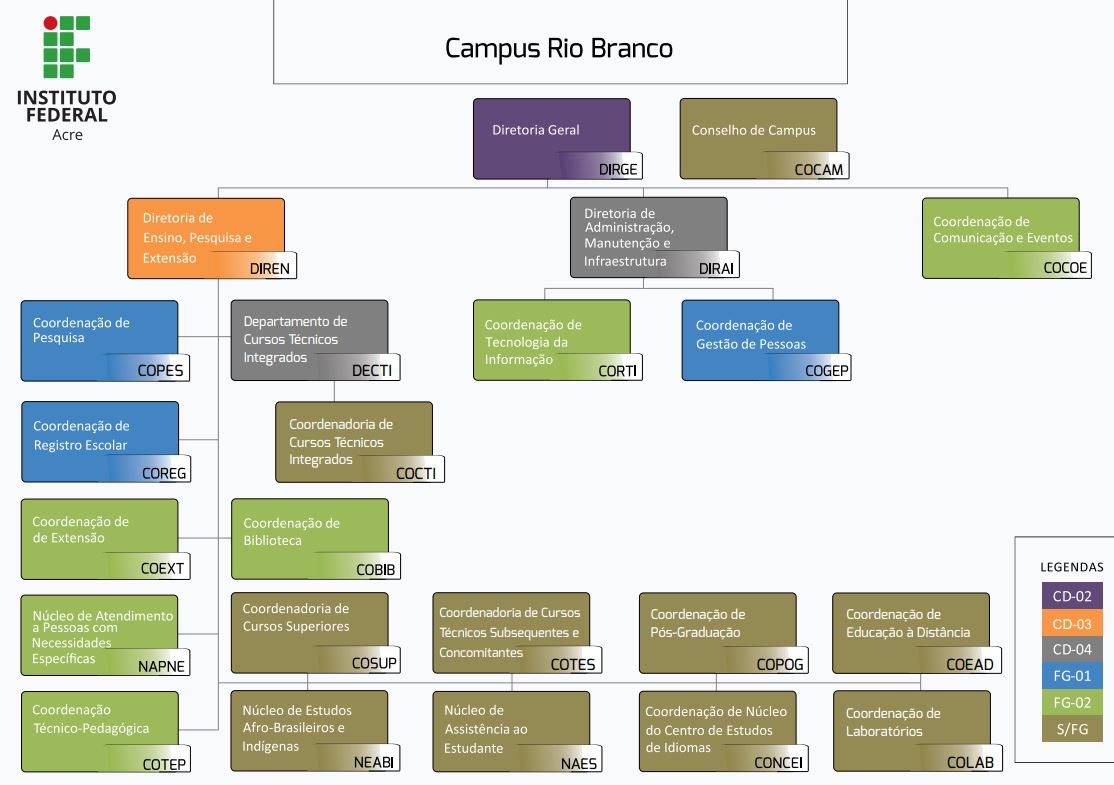Click the Registro Escolar COREG box
Screen dimensions: 1114x785
(x=100, y=441)
